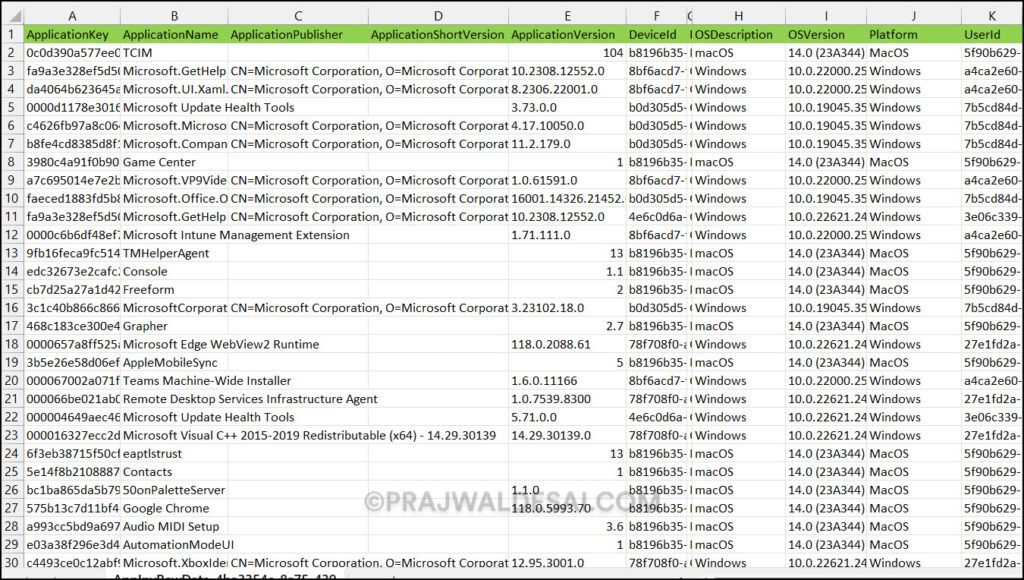The image size is (1024, 580).
Task: Select the Grapher cell
Action: pos(174,326)
